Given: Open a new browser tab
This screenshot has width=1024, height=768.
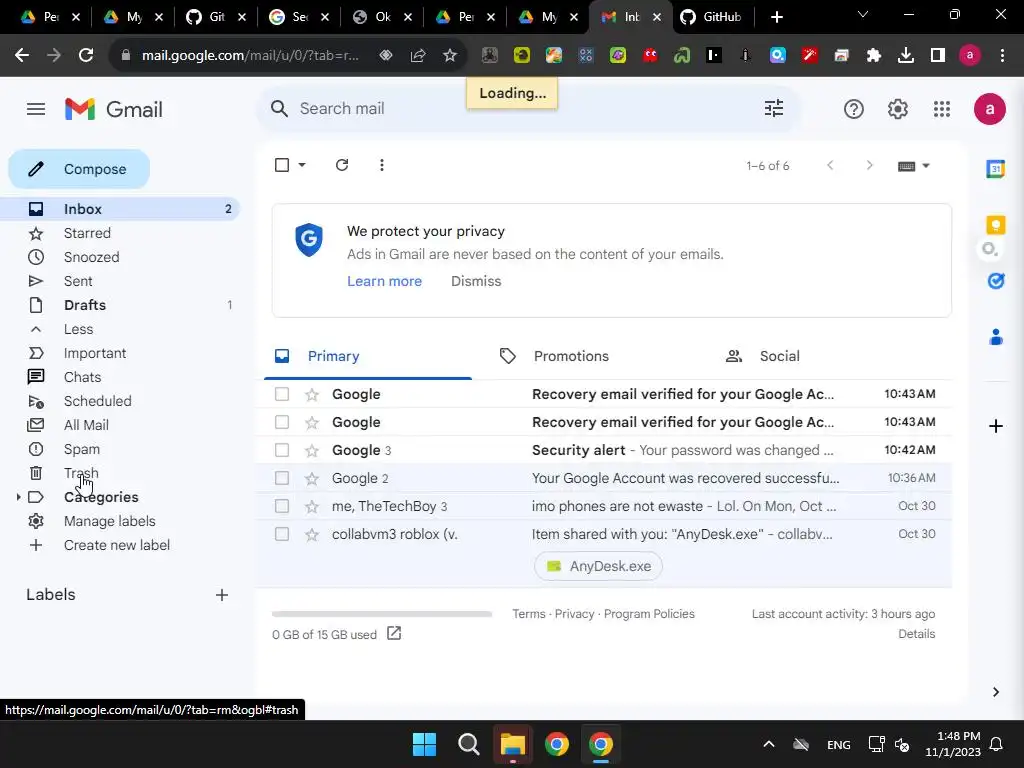Looking at the screenshot, I should click(776, 17).
